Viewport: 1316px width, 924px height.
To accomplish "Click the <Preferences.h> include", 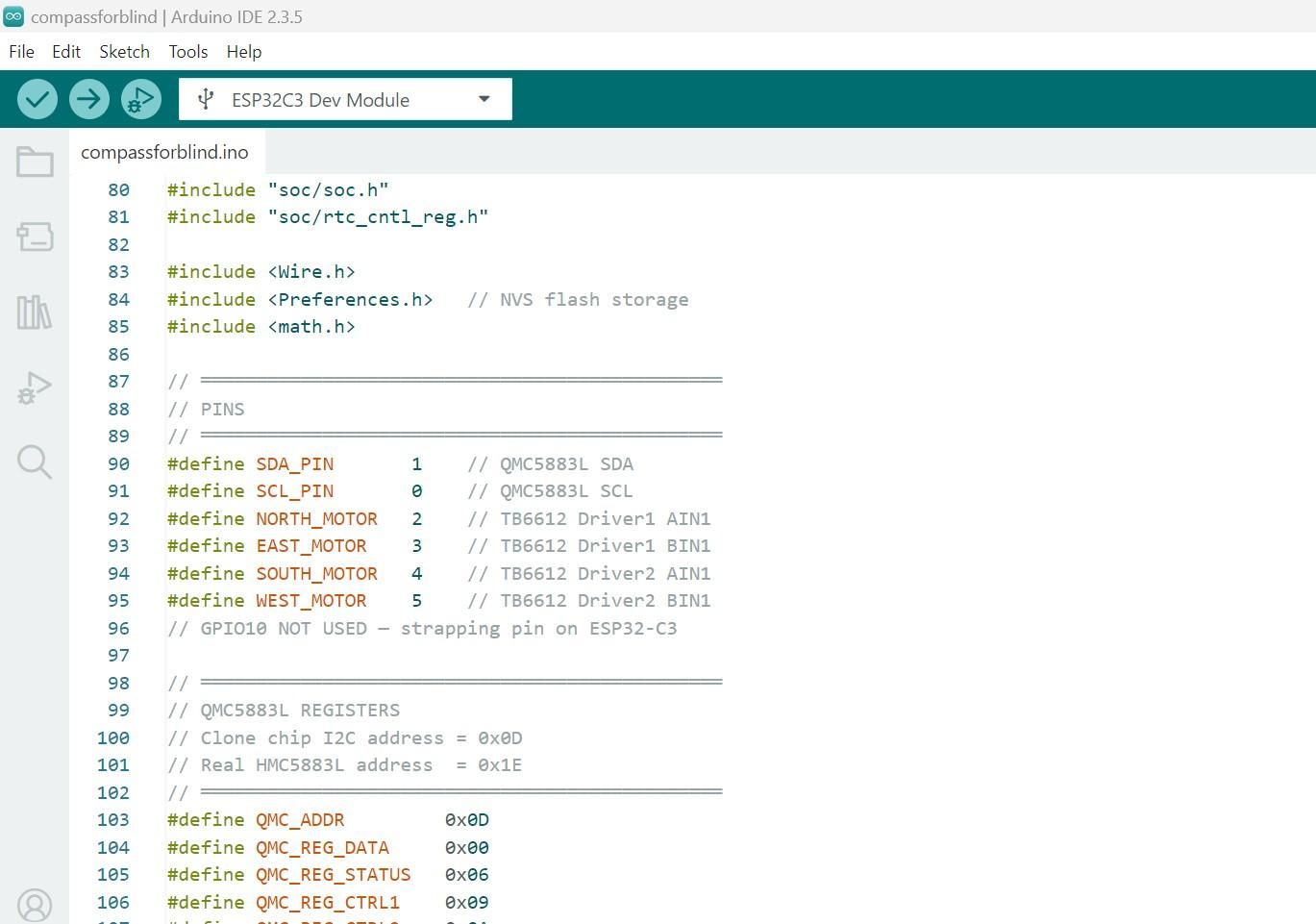I will 351,299.
